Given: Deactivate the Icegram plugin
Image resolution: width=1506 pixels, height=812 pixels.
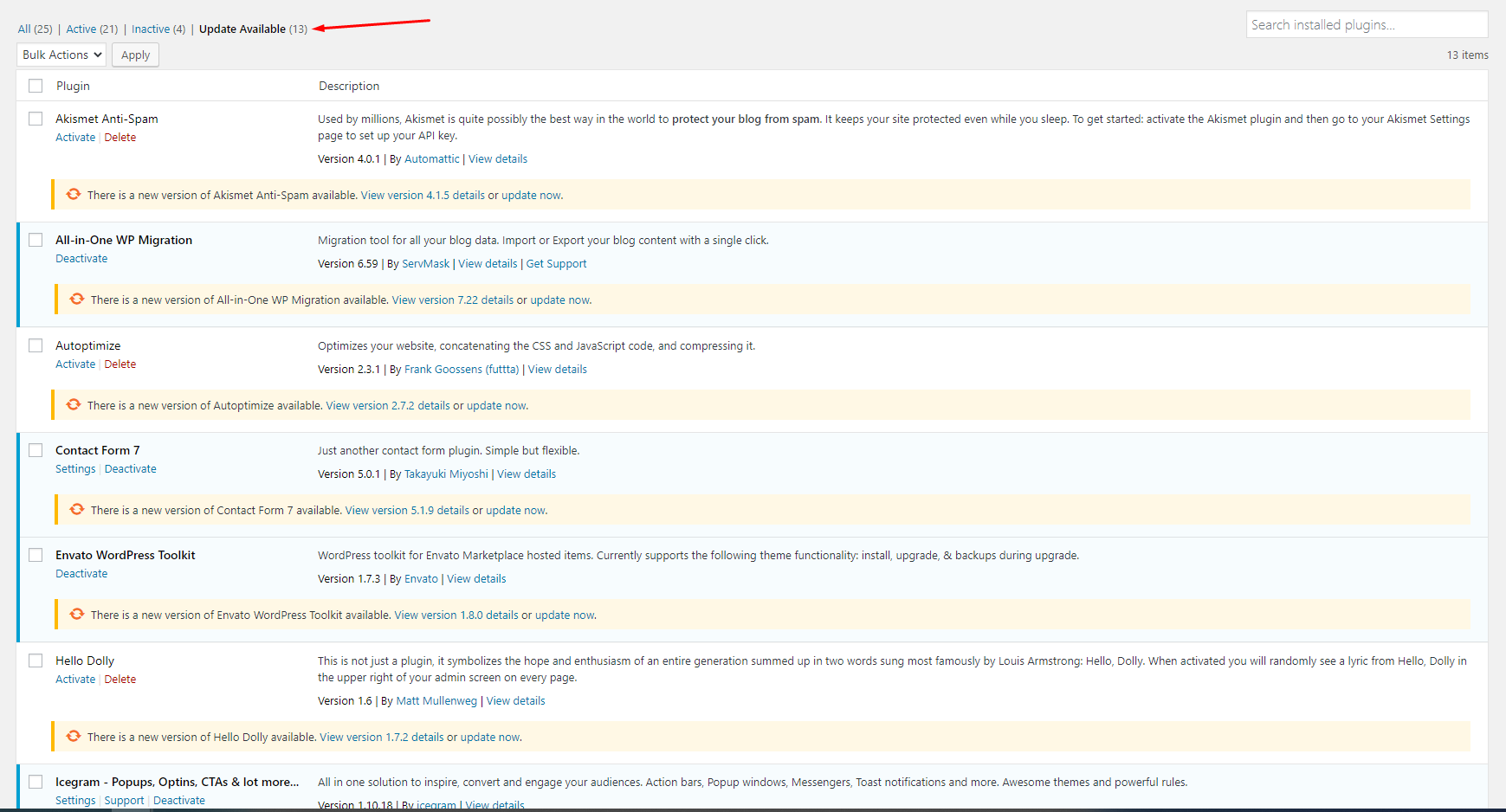Looking at the screenshot, I should pyautogui.click(x=179, y=801).
